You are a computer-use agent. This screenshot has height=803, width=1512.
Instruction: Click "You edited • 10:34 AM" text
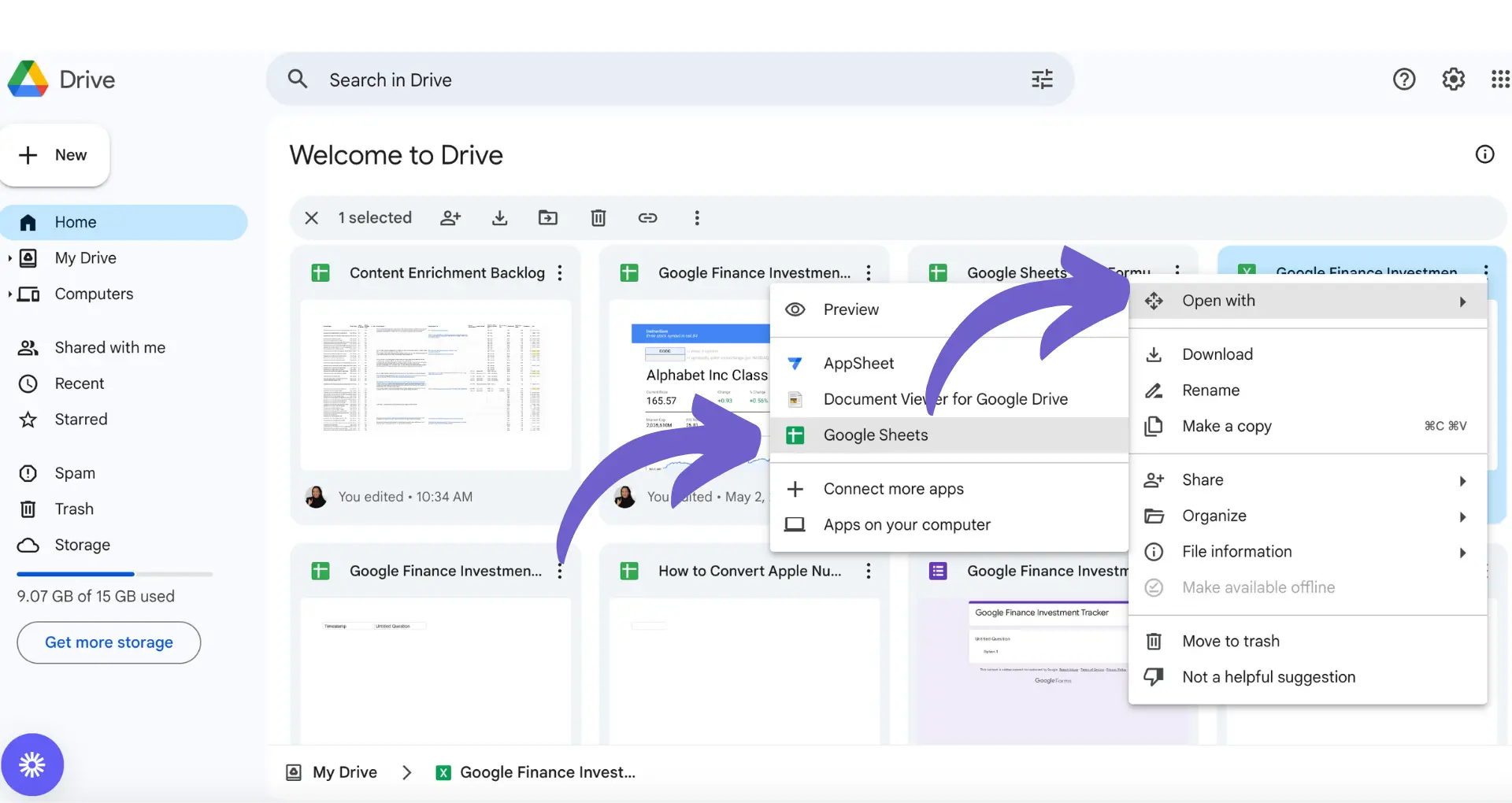[x=406, y=497]
